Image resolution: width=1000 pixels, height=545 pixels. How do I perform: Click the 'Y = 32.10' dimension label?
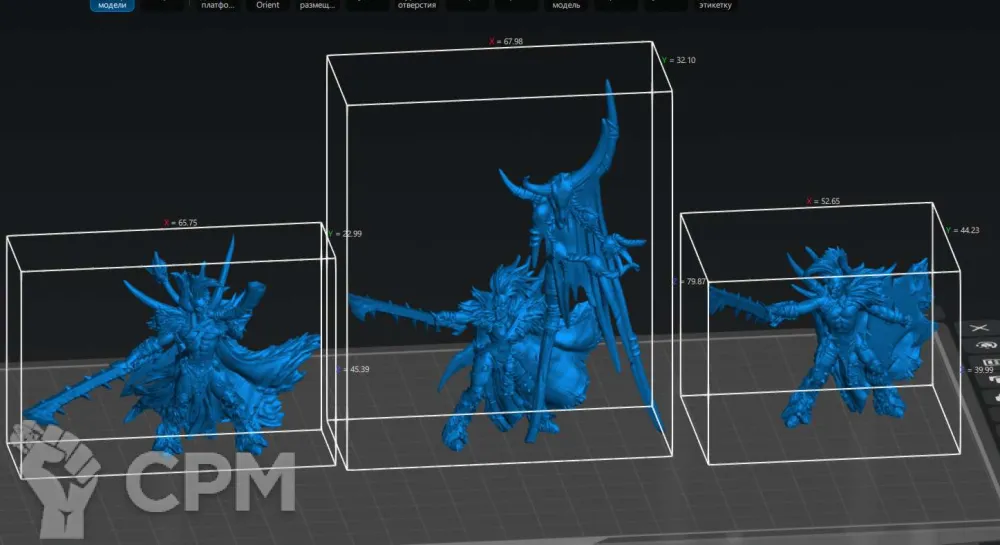click(x=679, y=61)
